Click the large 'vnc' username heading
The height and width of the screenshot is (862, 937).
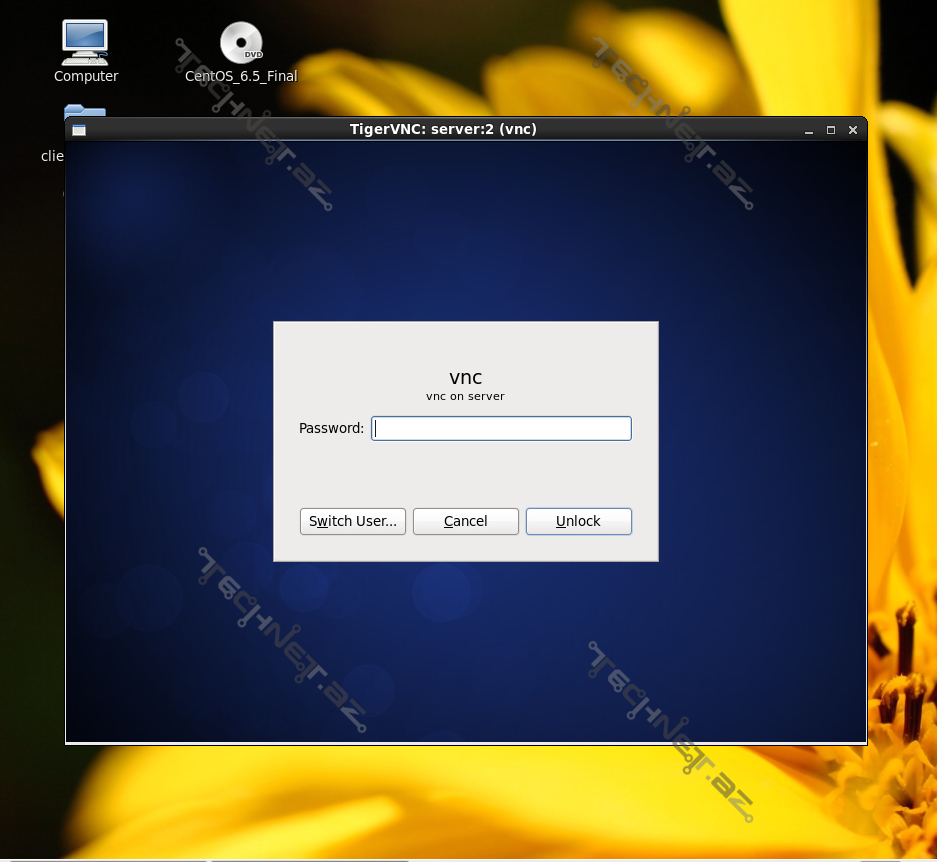466,377
